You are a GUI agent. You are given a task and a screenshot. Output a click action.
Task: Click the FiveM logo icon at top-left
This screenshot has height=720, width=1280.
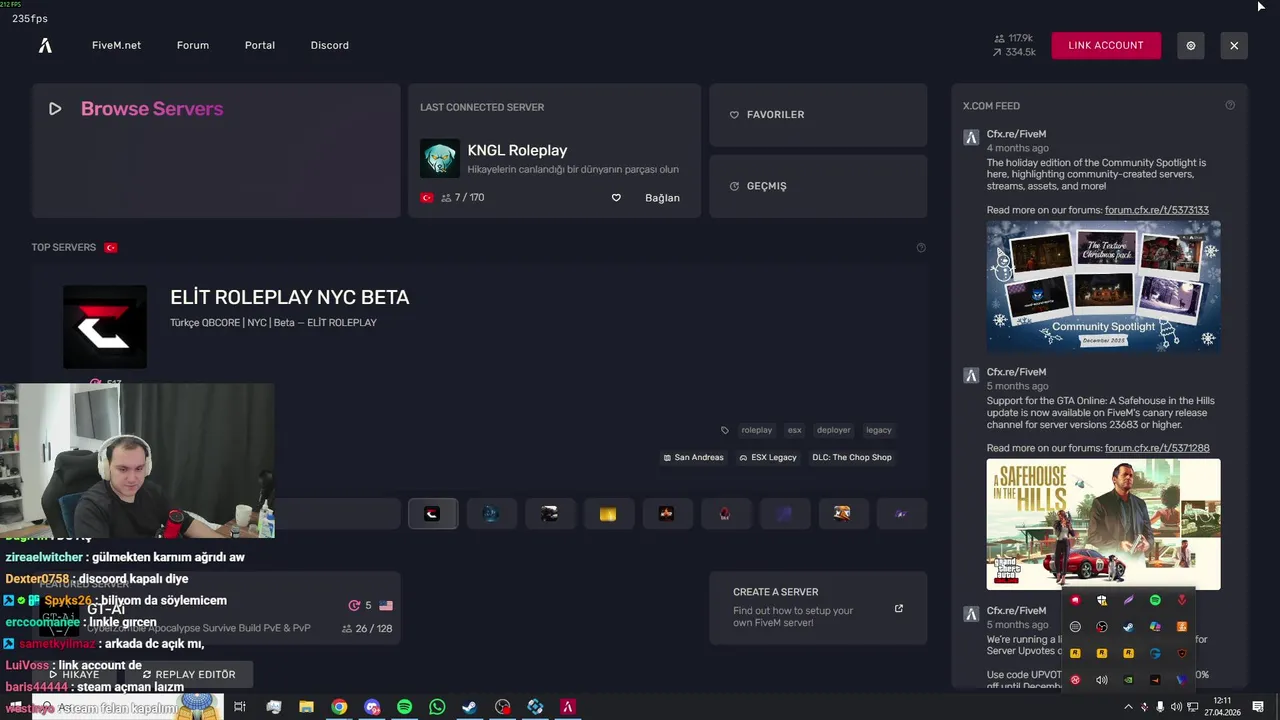(45, 45)
